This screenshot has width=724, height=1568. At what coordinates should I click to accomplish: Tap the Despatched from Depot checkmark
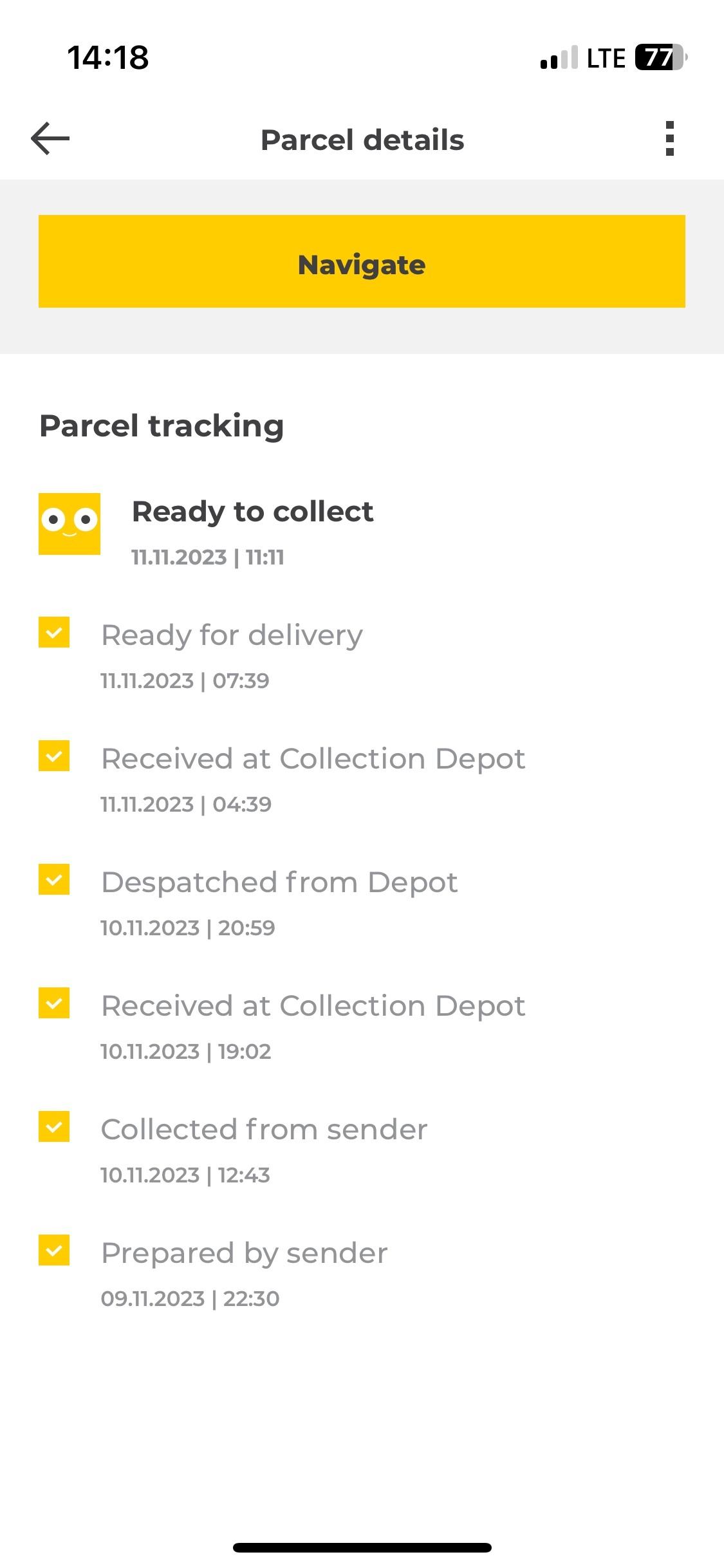(54, 879)
